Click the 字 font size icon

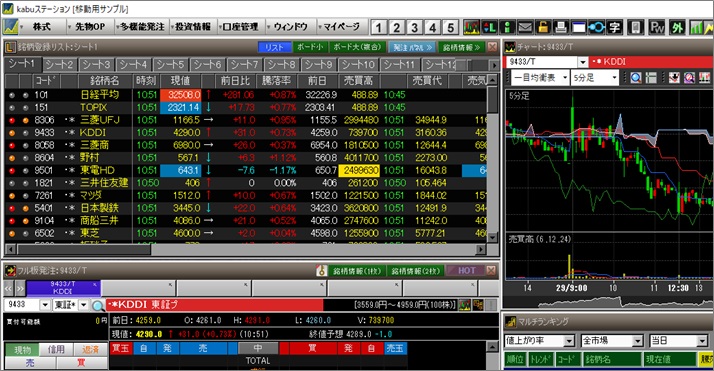click(x=615, y=27)
